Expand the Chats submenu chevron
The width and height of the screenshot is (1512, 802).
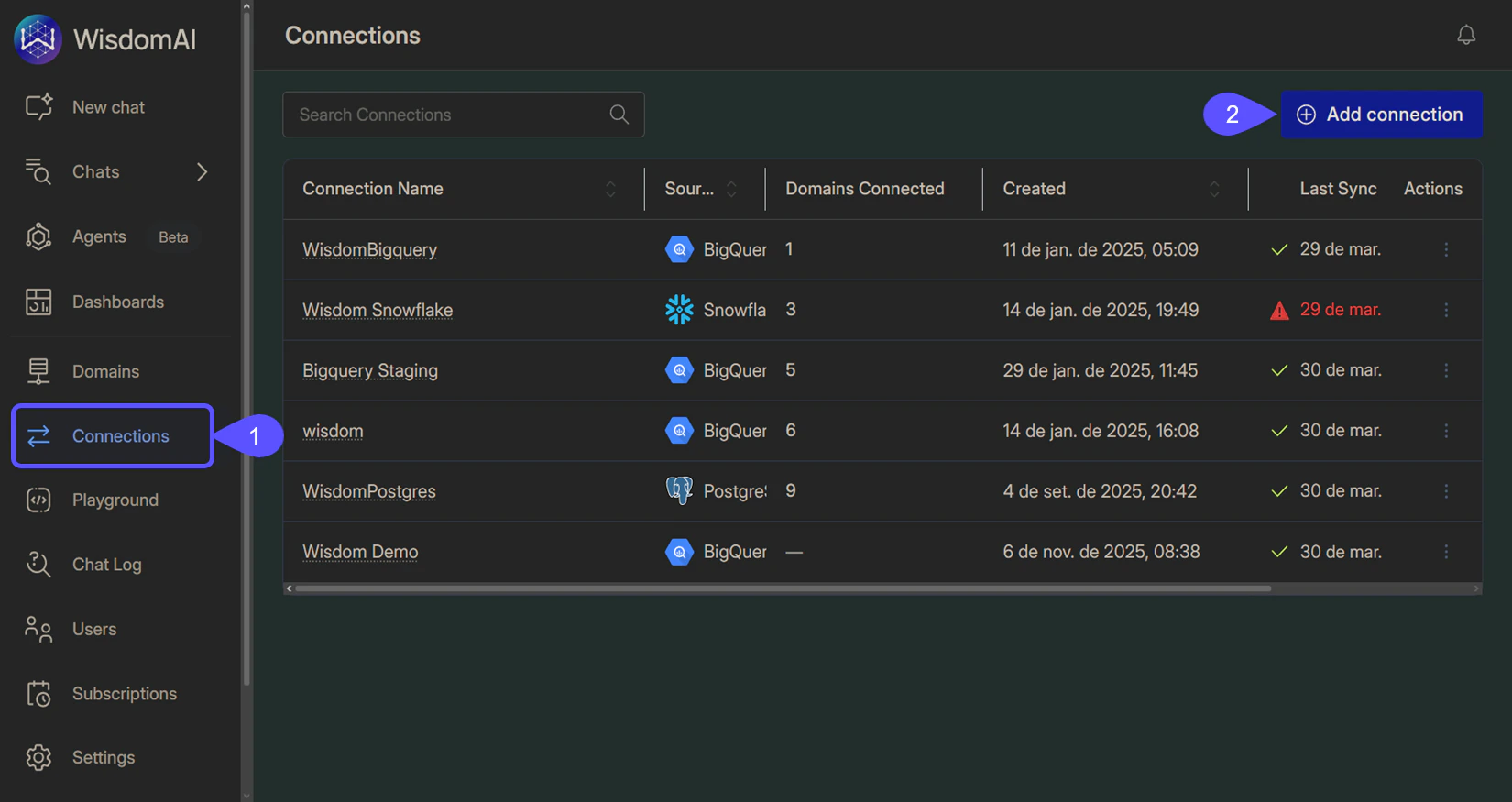click(203, 171)
